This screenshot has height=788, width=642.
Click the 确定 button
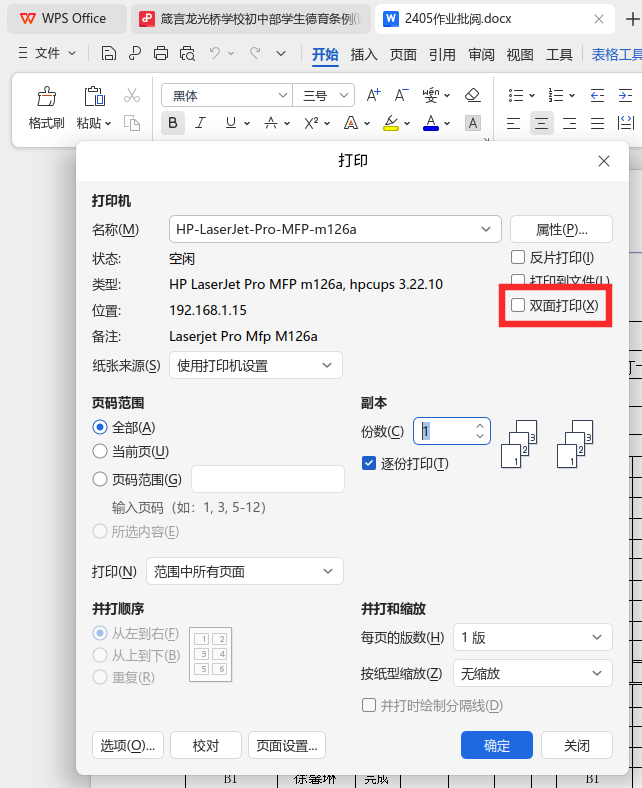[497, 745]
